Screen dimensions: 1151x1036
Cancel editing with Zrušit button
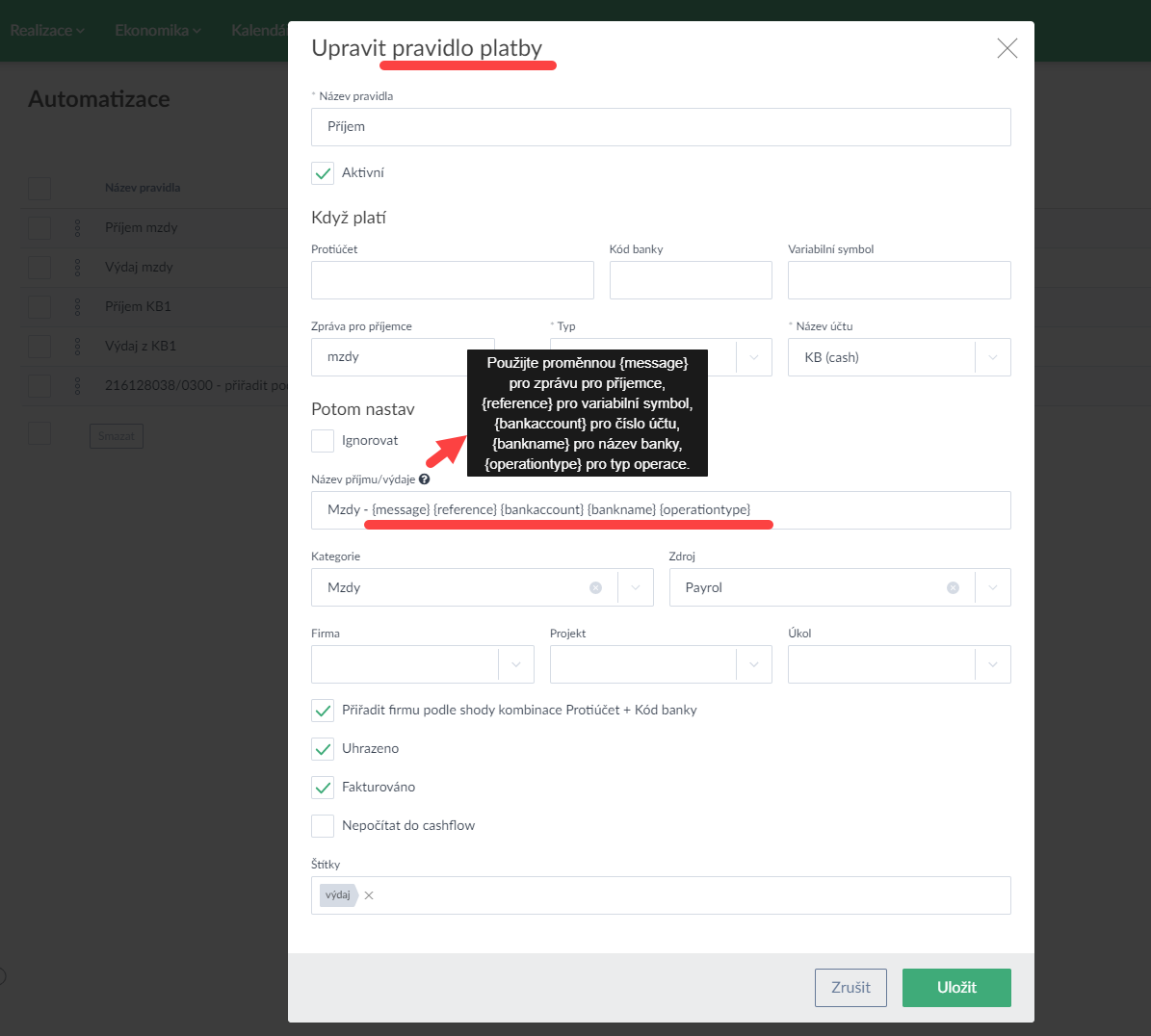[850, 988]
